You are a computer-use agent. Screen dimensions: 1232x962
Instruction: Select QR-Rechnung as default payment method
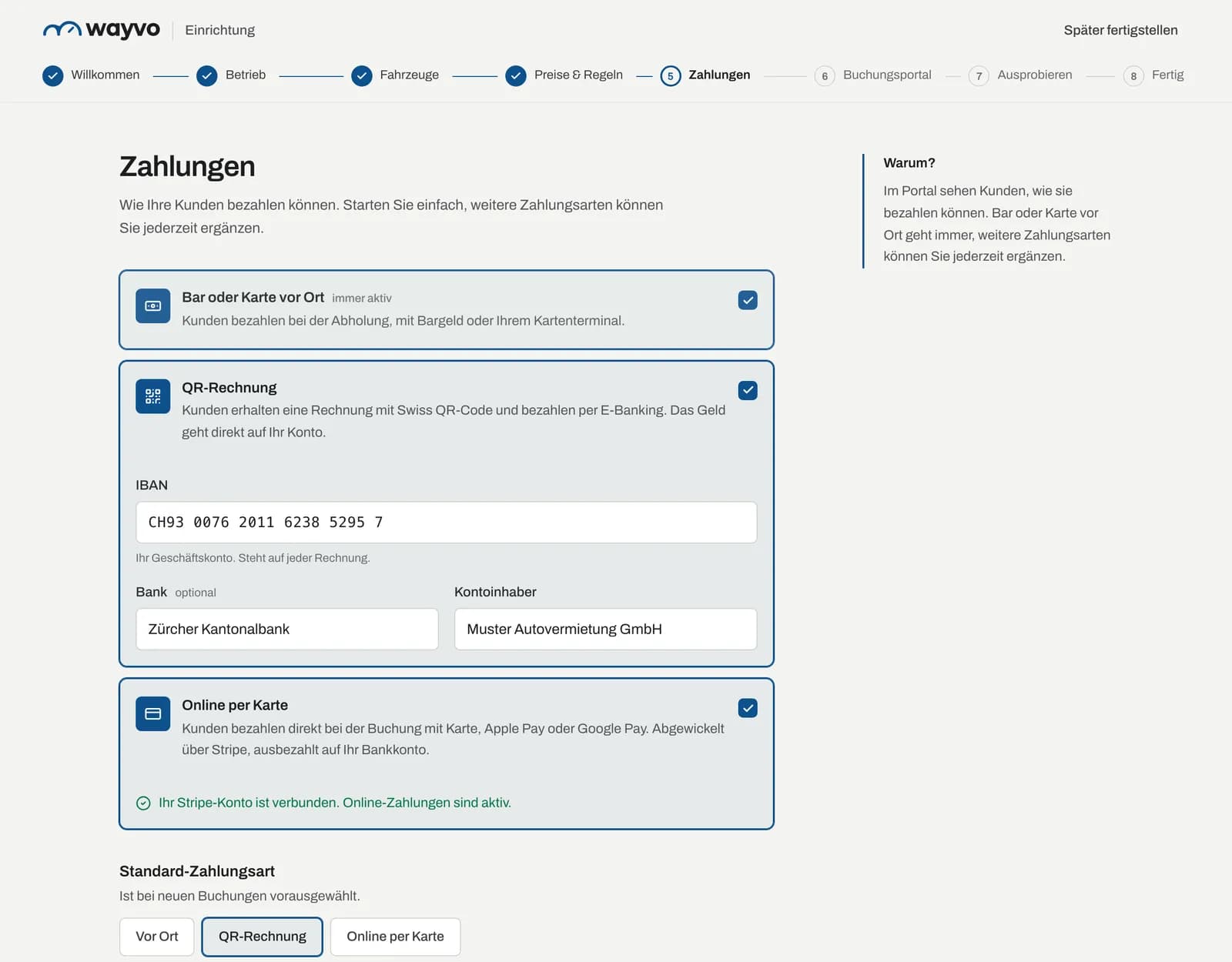(x=263, y=937)
